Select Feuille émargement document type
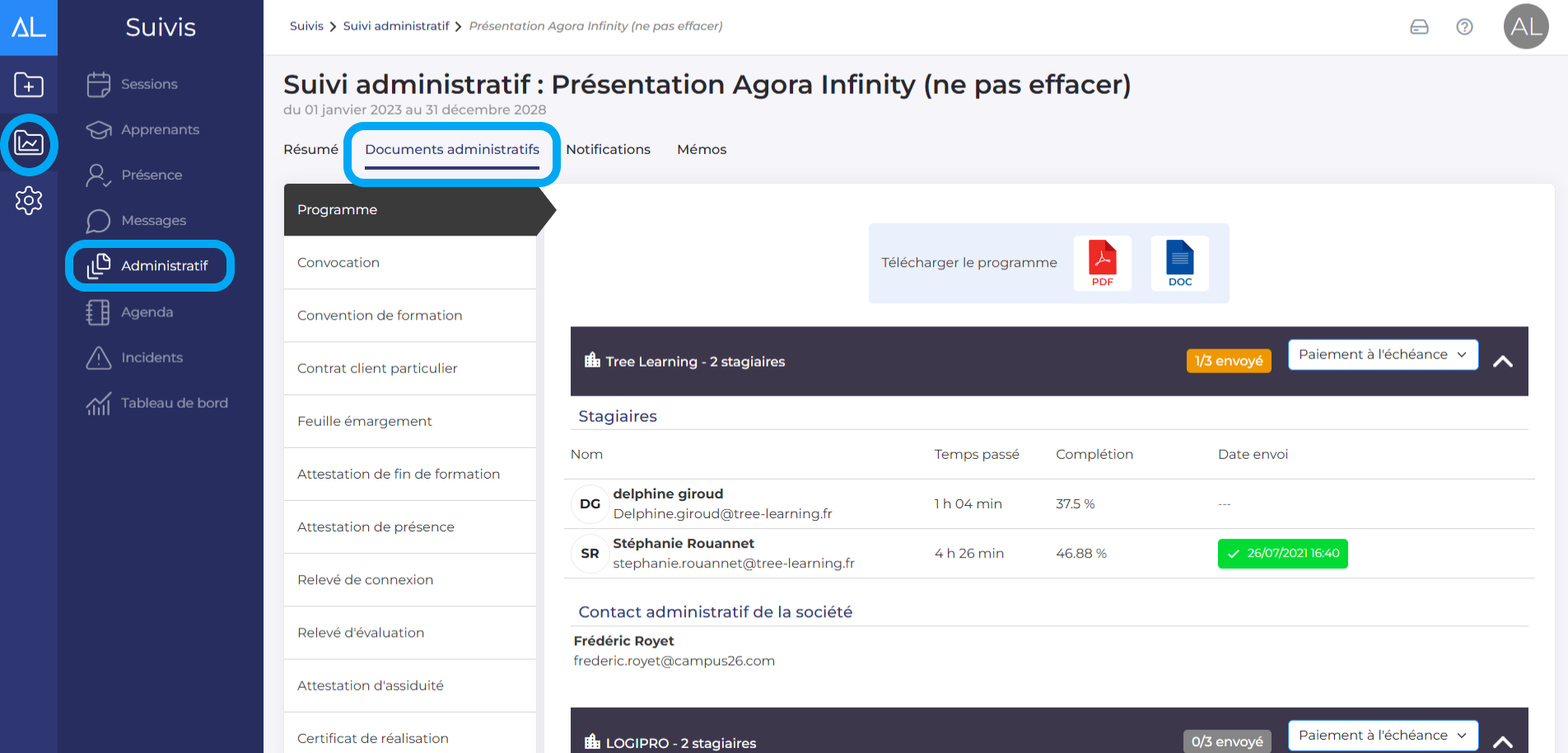 click(364, 421)
